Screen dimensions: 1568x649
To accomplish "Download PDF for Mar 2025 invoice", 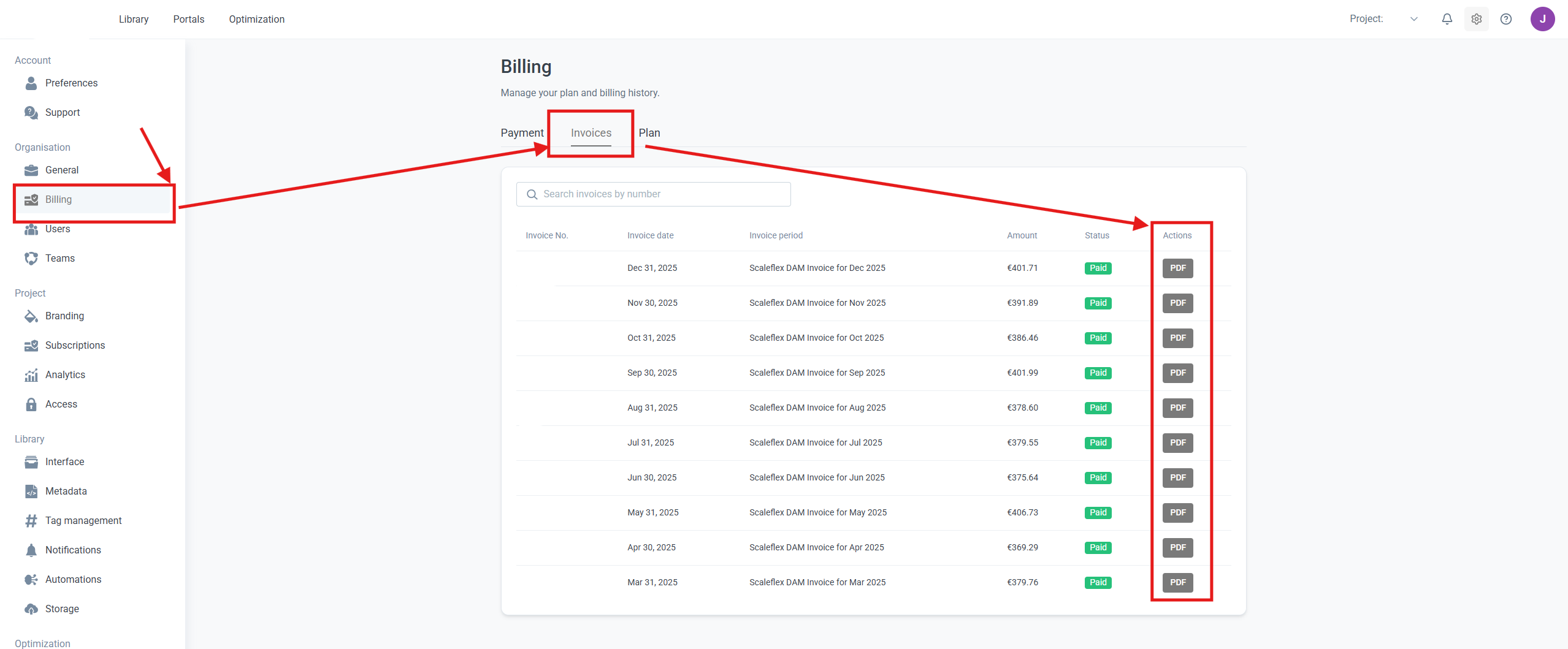I will [x=1177, y=583].
